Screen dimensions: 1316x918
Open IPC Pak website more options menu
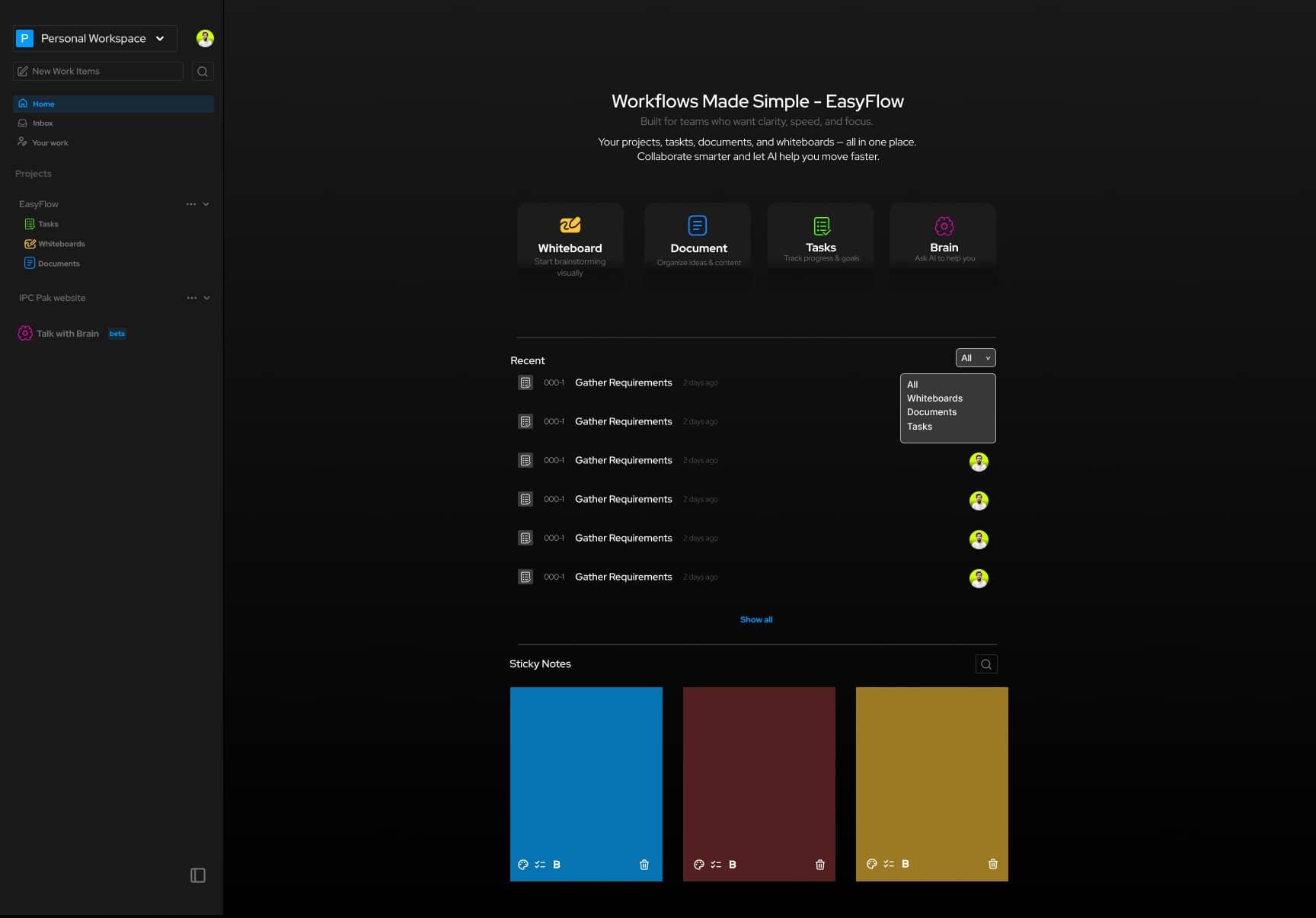pyautogui.click(x=192, y=298)
